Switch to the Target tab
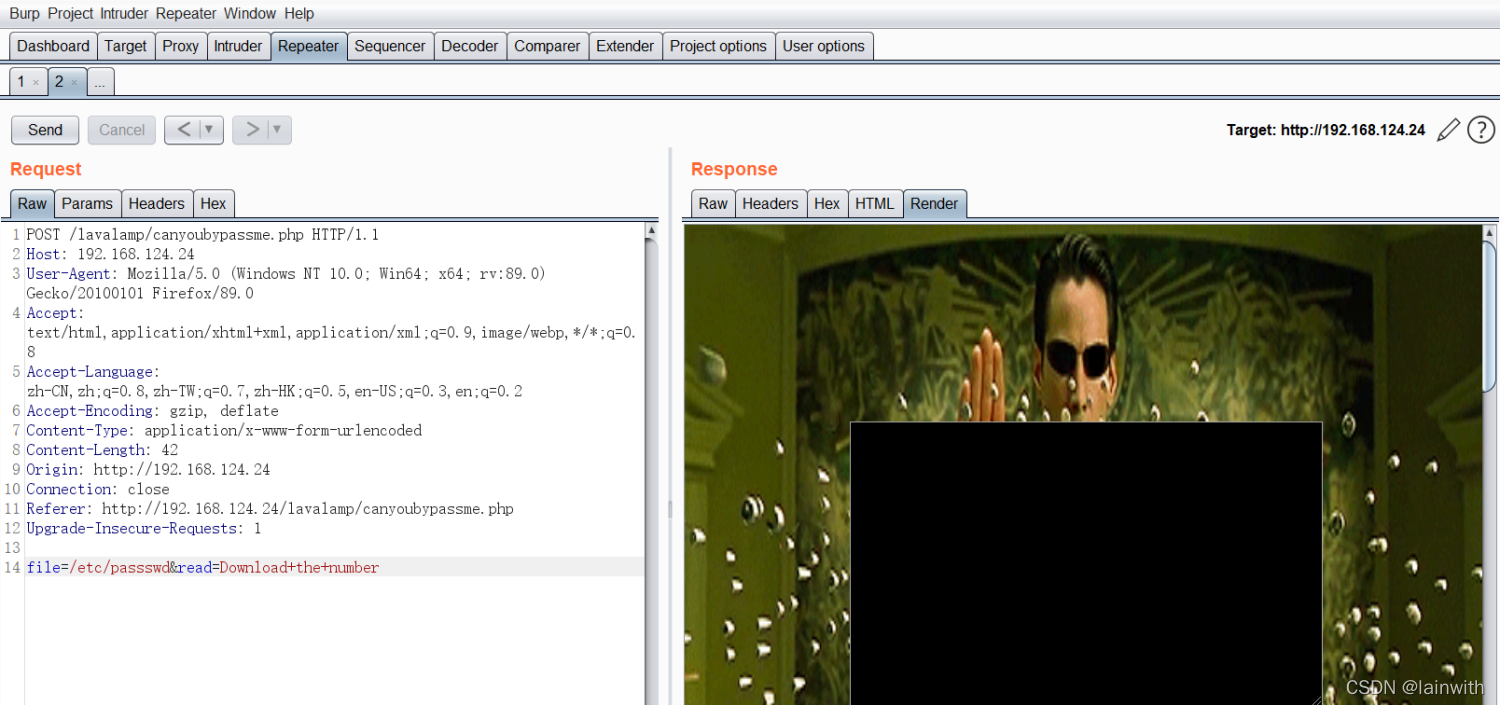 [125, 46]
